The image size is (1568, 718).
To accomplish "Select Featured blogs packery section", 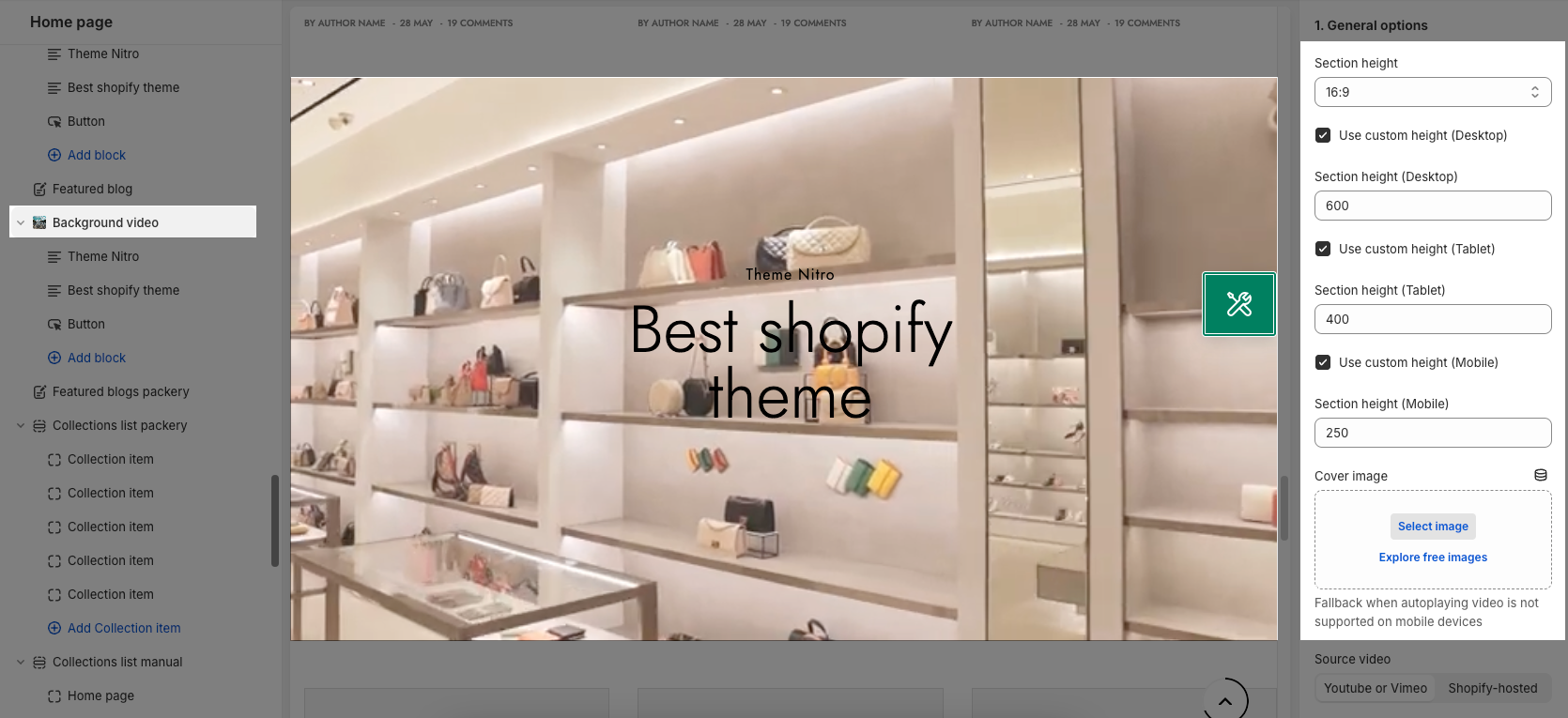I will (x=121, y=392).
